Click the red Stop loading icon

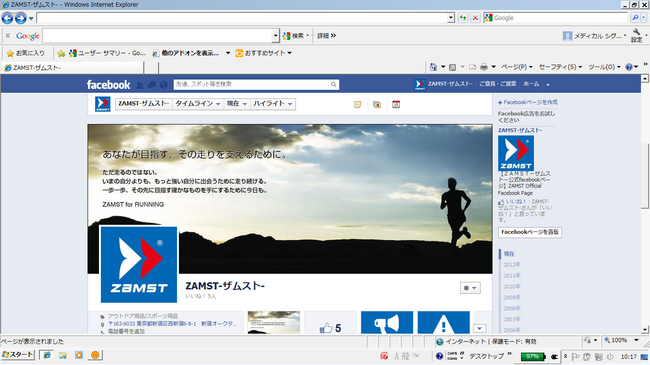pyautogui.click(x=475, y=18)
